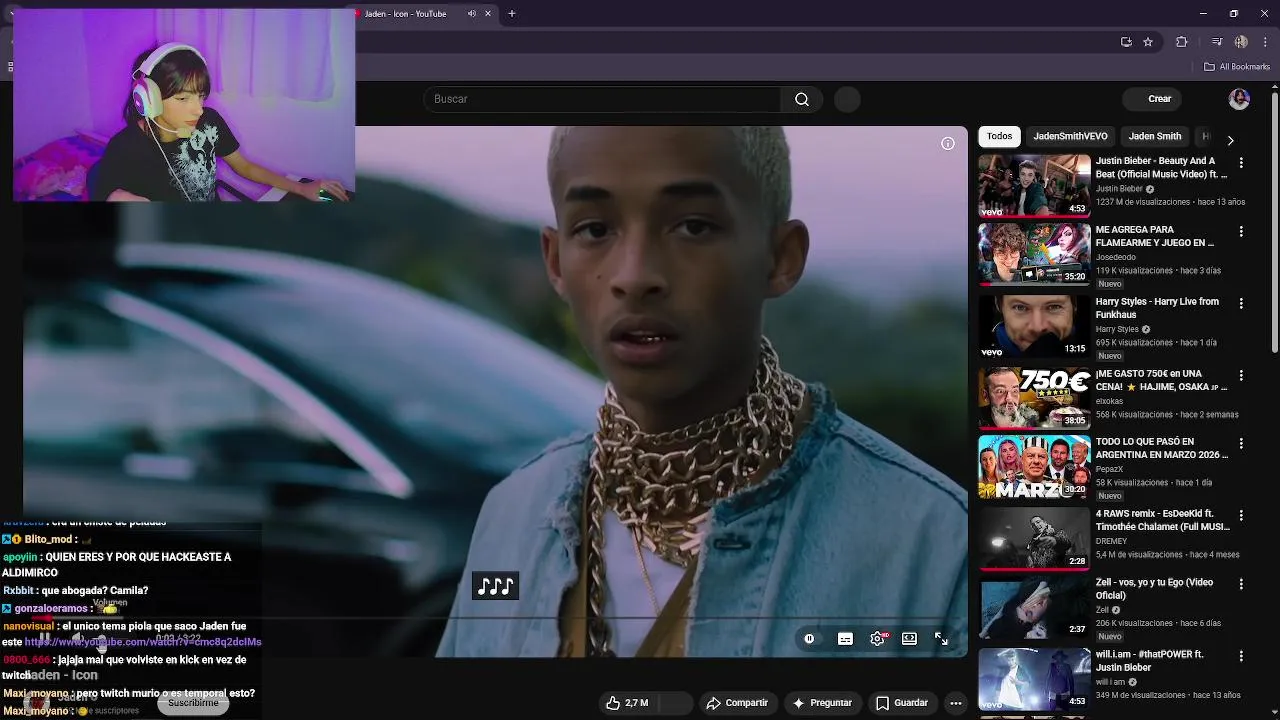Click YouTube link in nanovisual's chat message
This screenshot has height=720, width=1280.
tap(143, 642)
